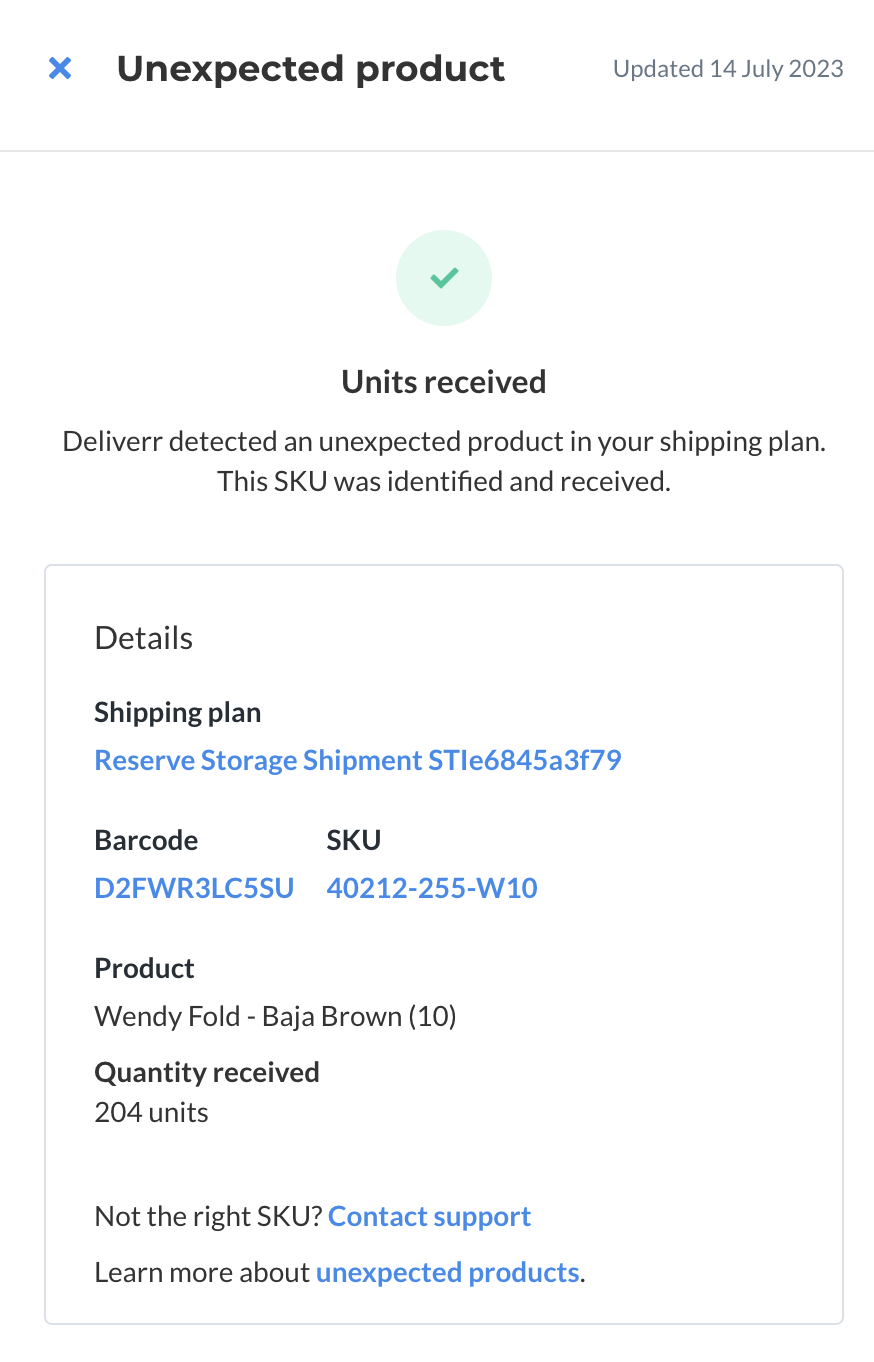
Task: Click the Barcode label
Action: point(146,840)
